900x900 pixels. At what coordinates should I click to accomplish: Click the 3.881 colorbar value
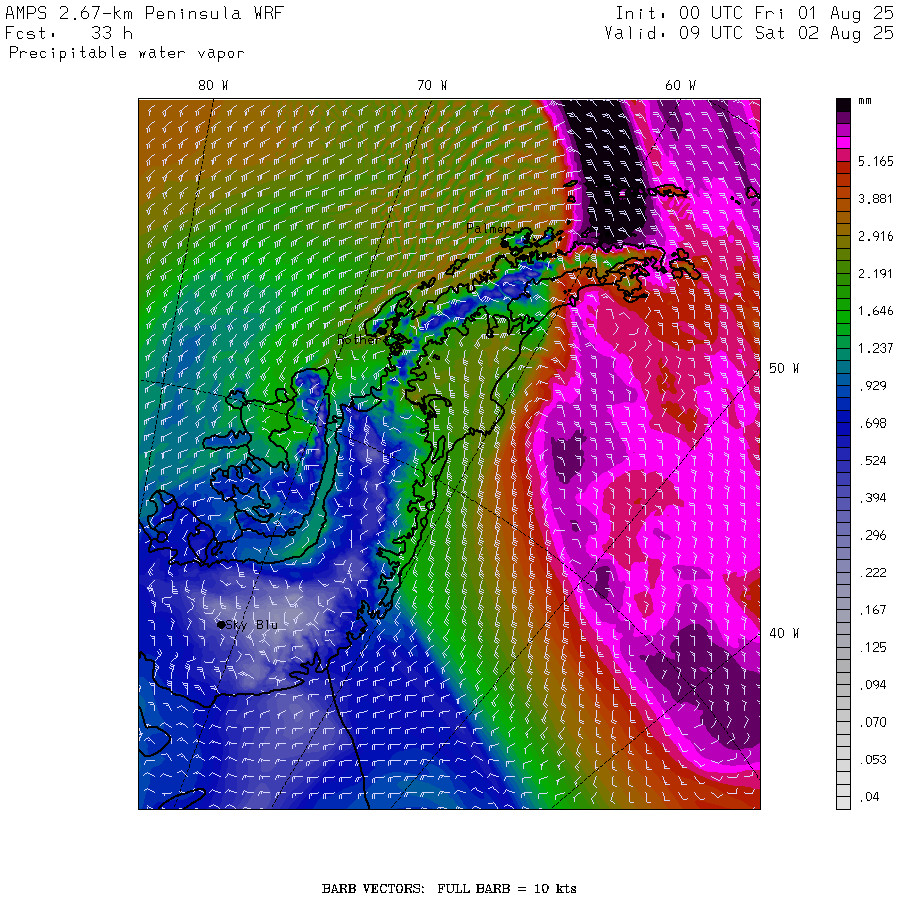(875, 199)
